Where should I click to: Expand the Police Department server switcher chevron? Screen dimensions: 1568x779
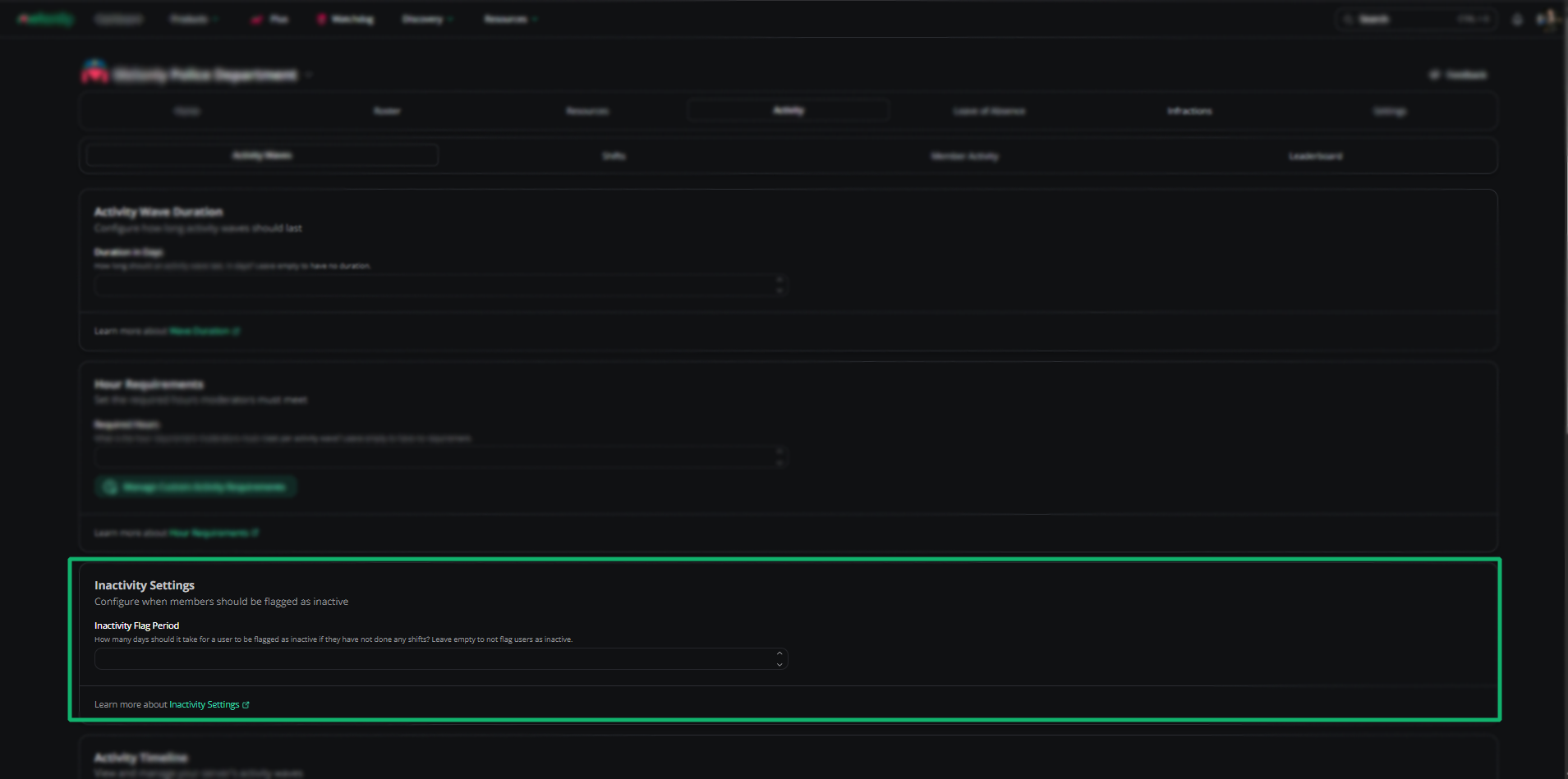coord(309,75)
